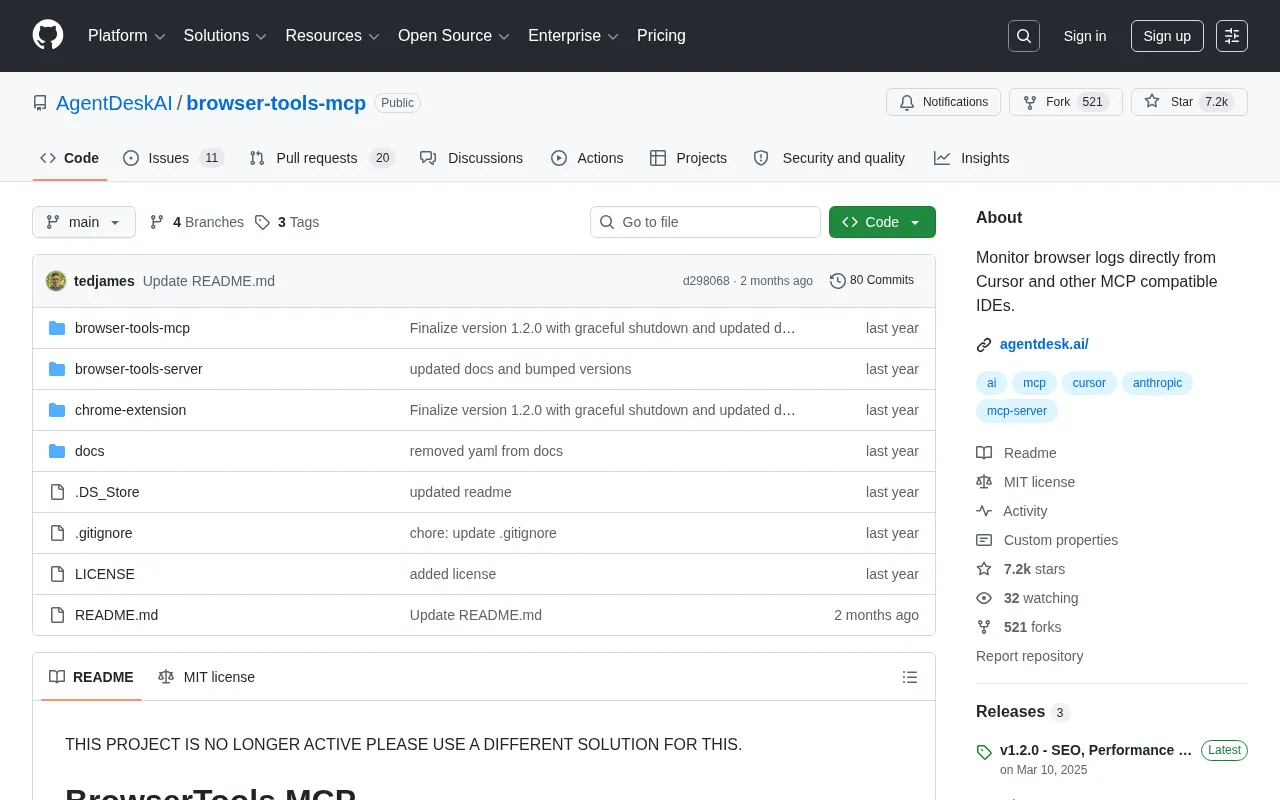Switch to the Issues tab
Viewport: 1280px width, 800px height.
pyautogui.click(x=173, y=158)
